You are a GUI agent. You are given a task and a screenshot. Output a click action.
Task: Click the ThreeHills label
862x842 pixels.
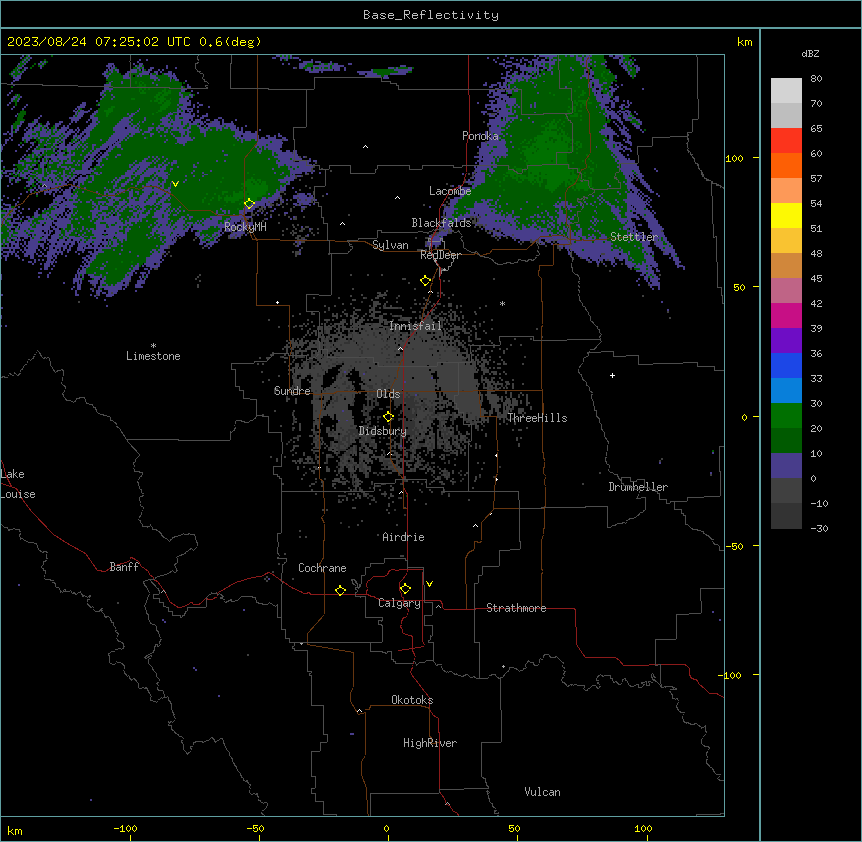537,418
